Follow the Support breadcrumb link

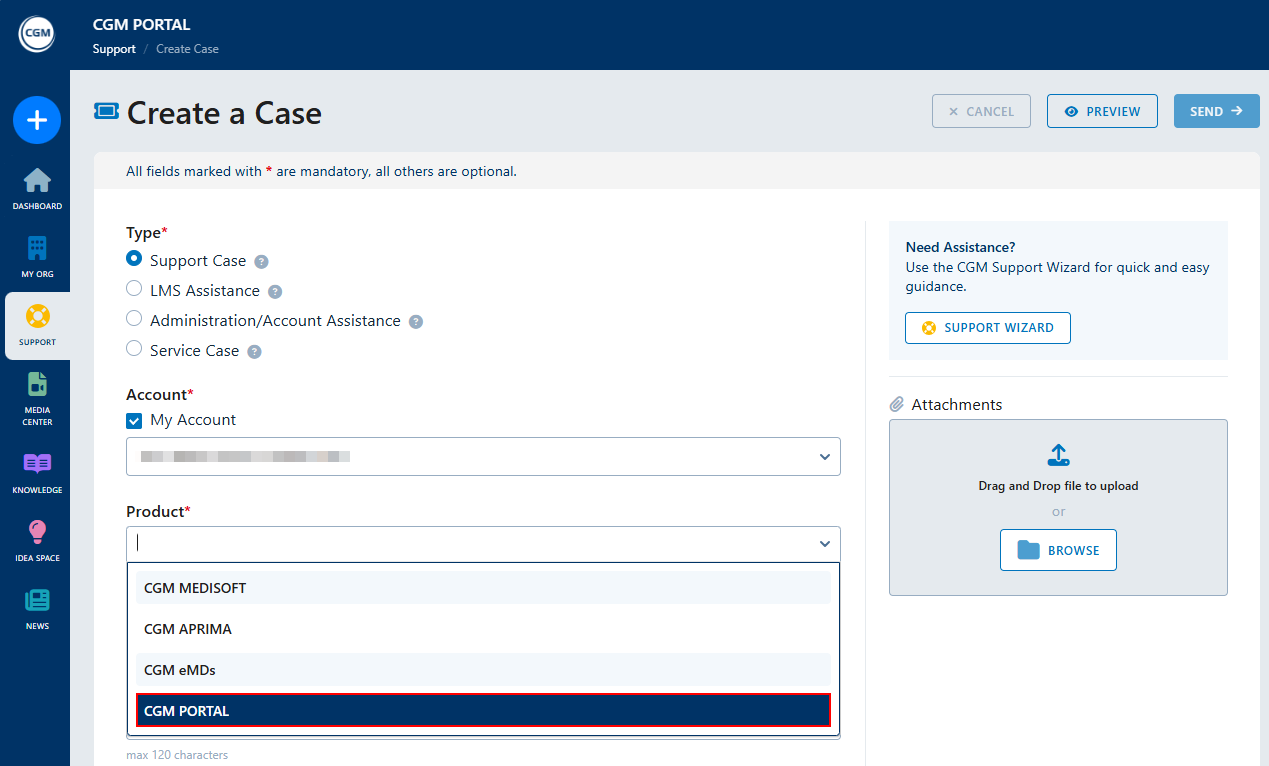pos(114,49)
